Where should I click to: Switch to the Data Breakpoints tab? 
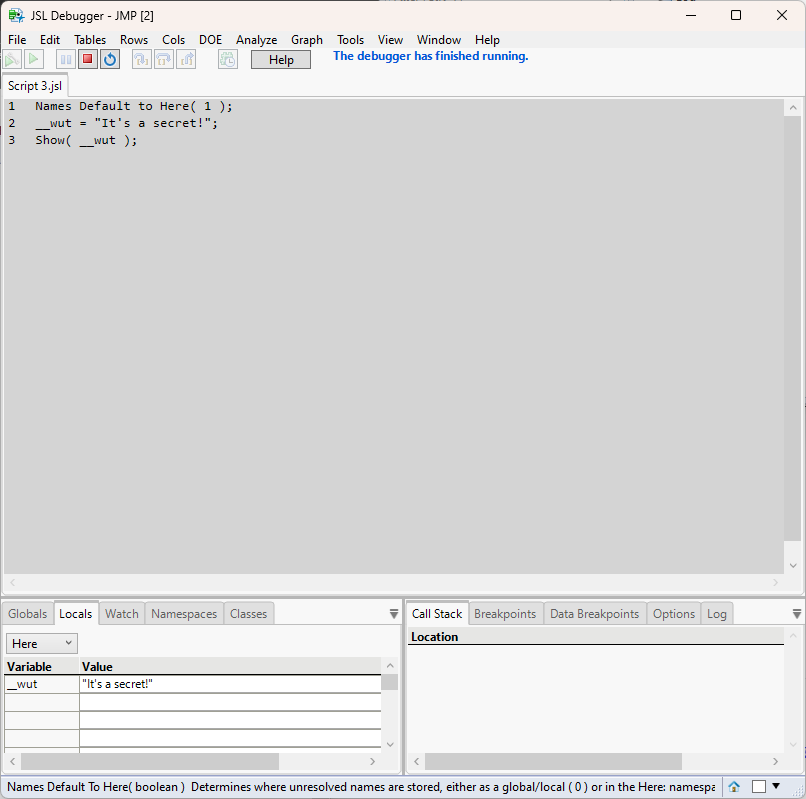pyautogui.click(x=594, y=613)
